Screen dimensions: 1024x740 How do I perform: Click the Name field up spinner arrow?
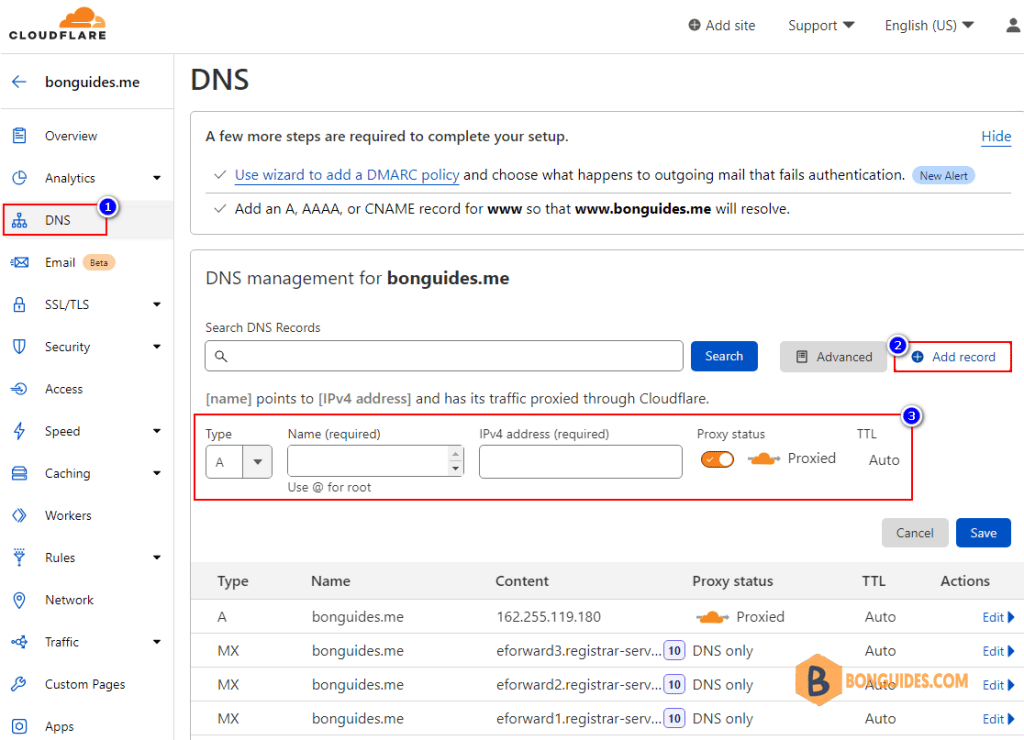[456, 454]
